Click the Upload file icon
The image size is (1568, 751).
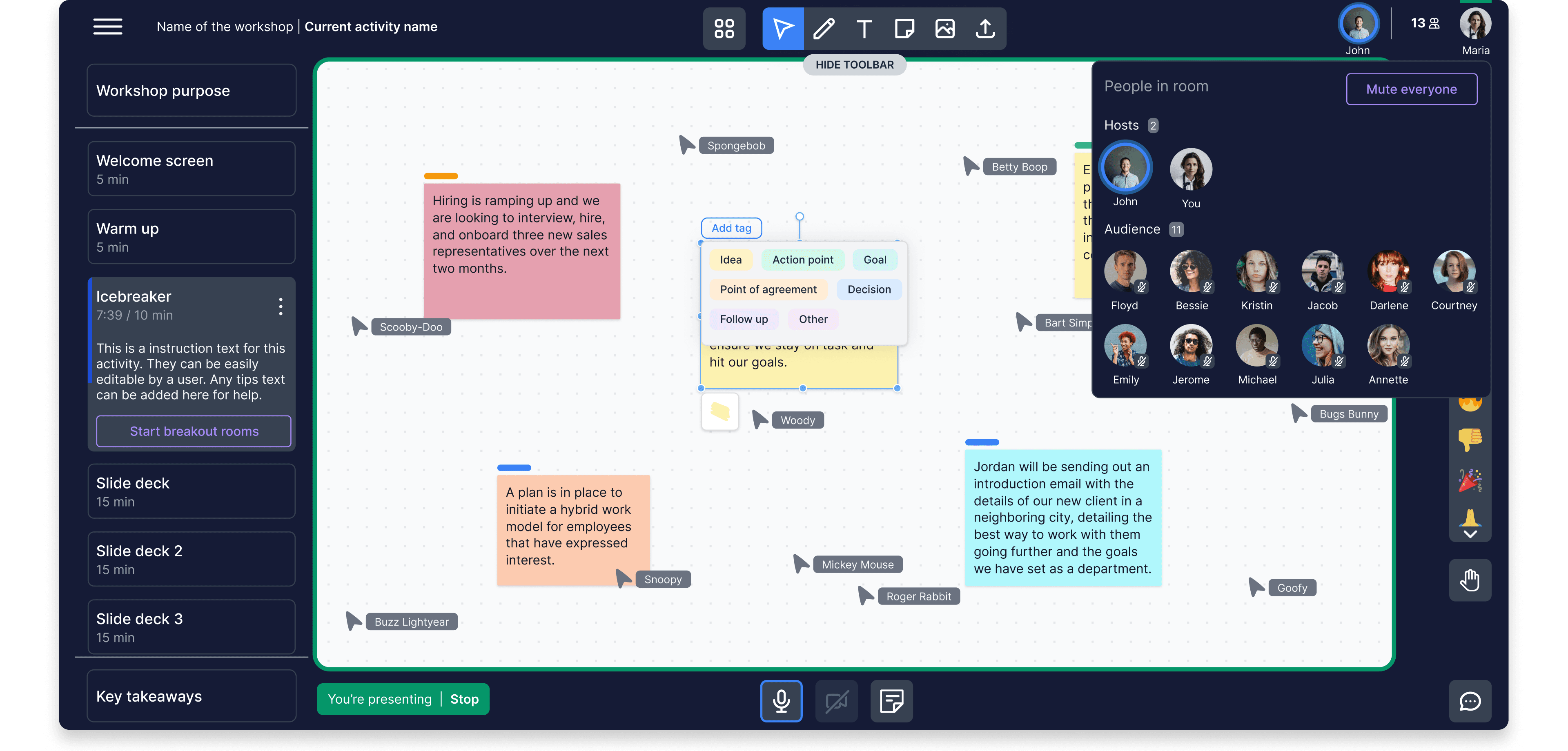pyautogui.click(x=985, y=28)
